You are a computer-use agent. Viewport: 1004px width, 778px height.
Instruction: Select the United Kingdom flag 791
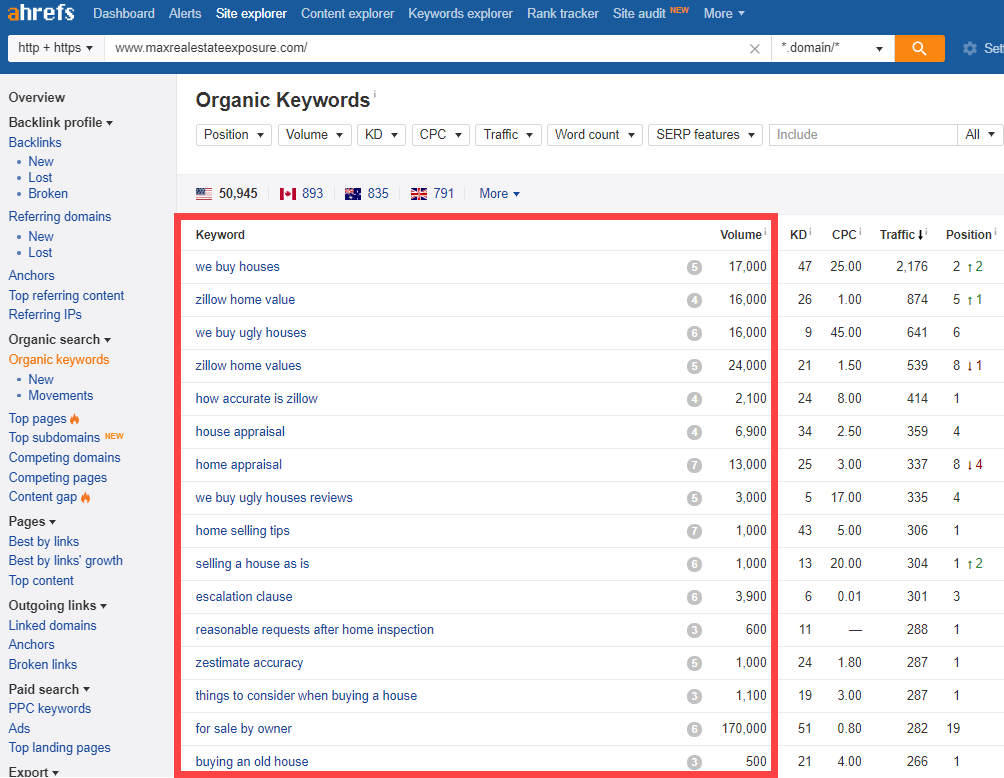432,193
